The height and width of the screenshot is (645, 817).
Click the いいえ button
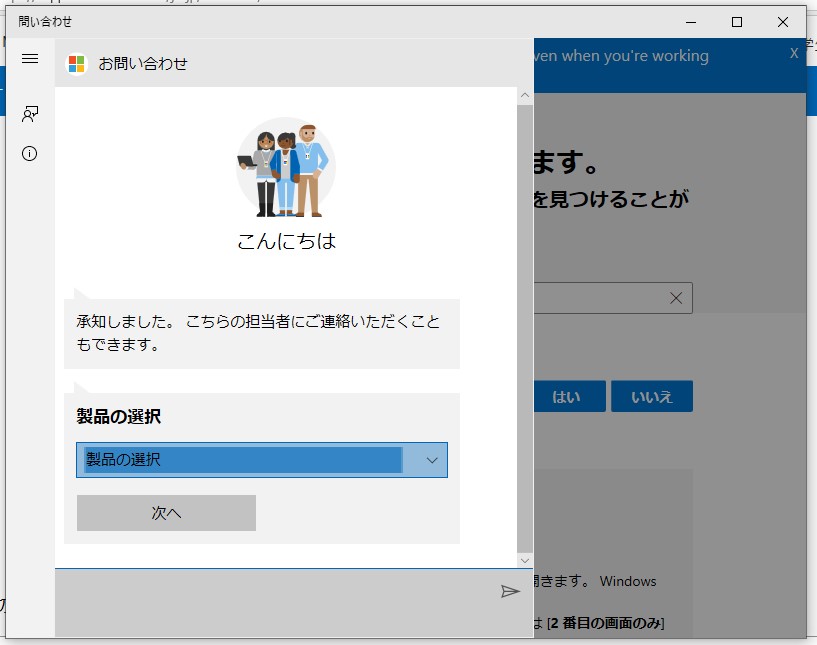tap(652, 396)
